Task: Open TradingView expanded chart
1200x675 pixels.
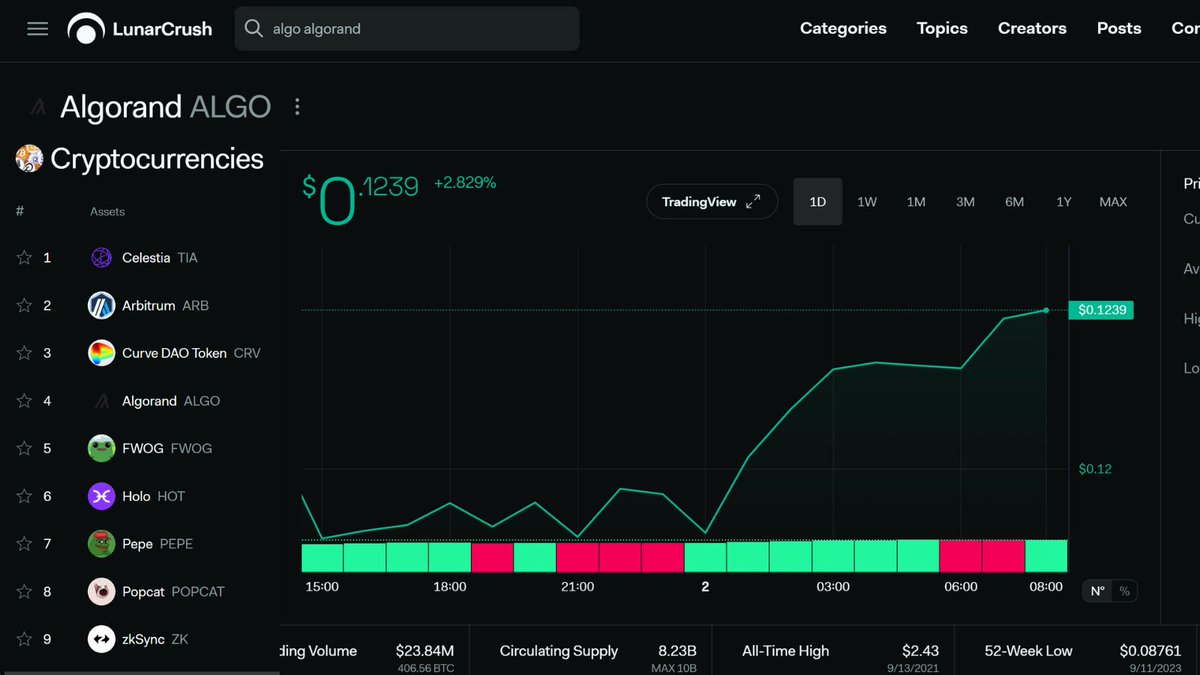Action: point(712,202)
